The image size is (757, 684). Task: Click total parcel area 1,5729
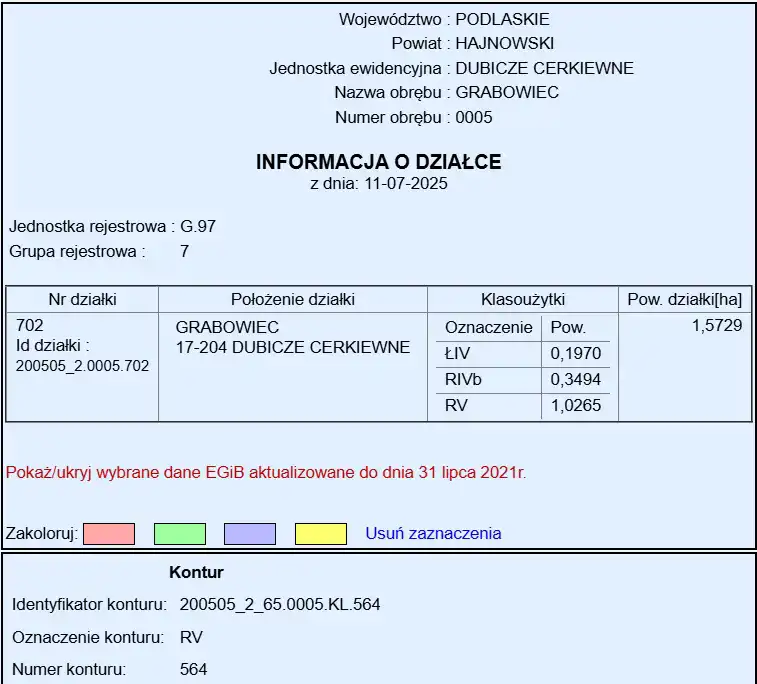[716, 326]
